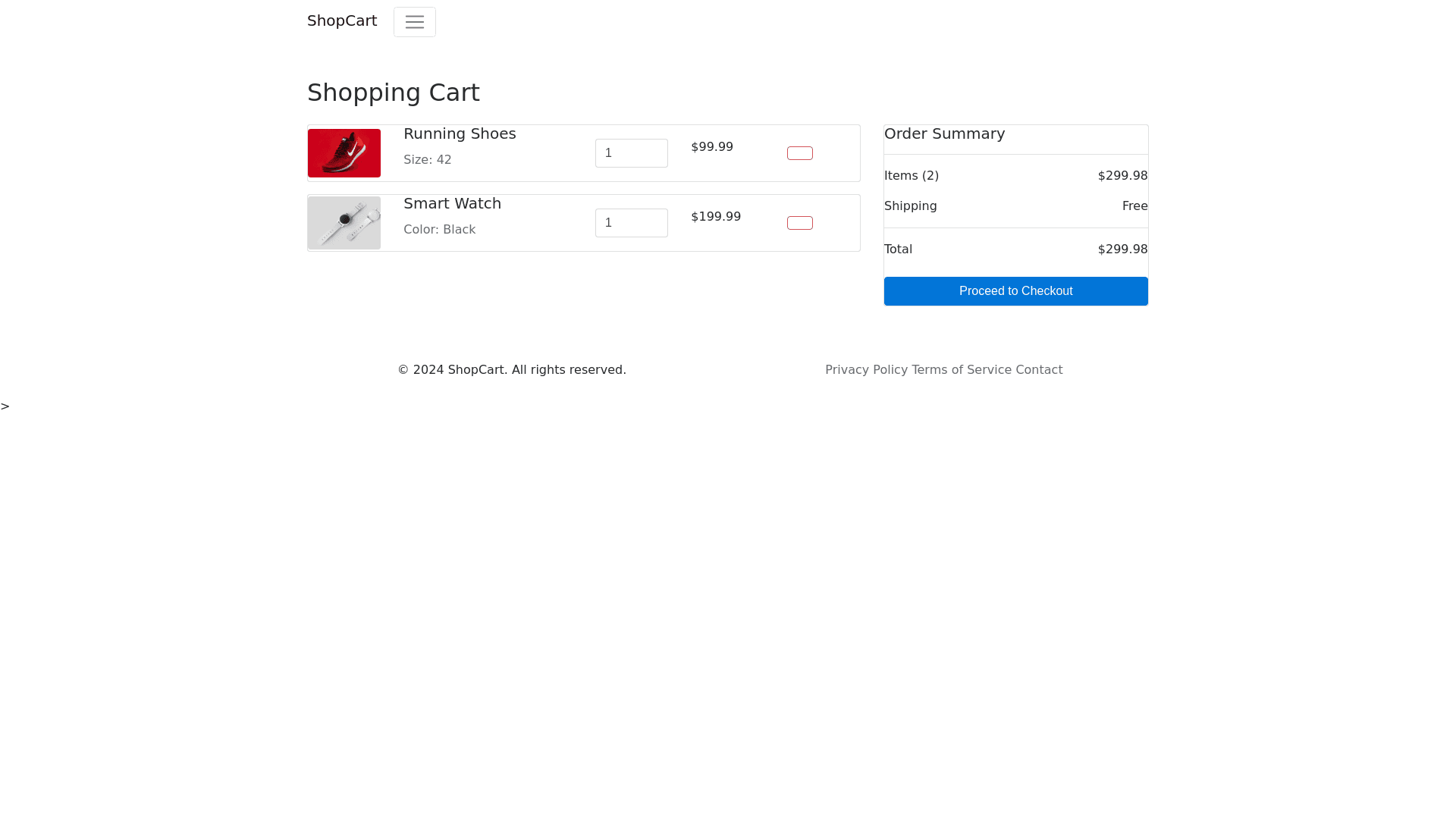The image size is (1456, 819).
Task: Go to the ShopCart brand home link
Action: click(x=342, y=21)
